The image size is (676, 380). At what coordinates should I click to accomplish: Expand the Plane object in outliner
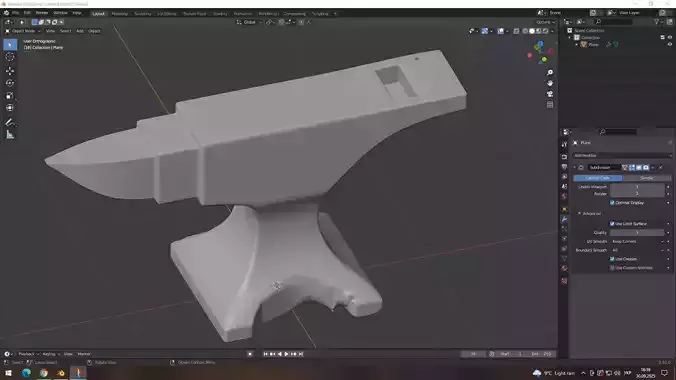pos(577,44)
